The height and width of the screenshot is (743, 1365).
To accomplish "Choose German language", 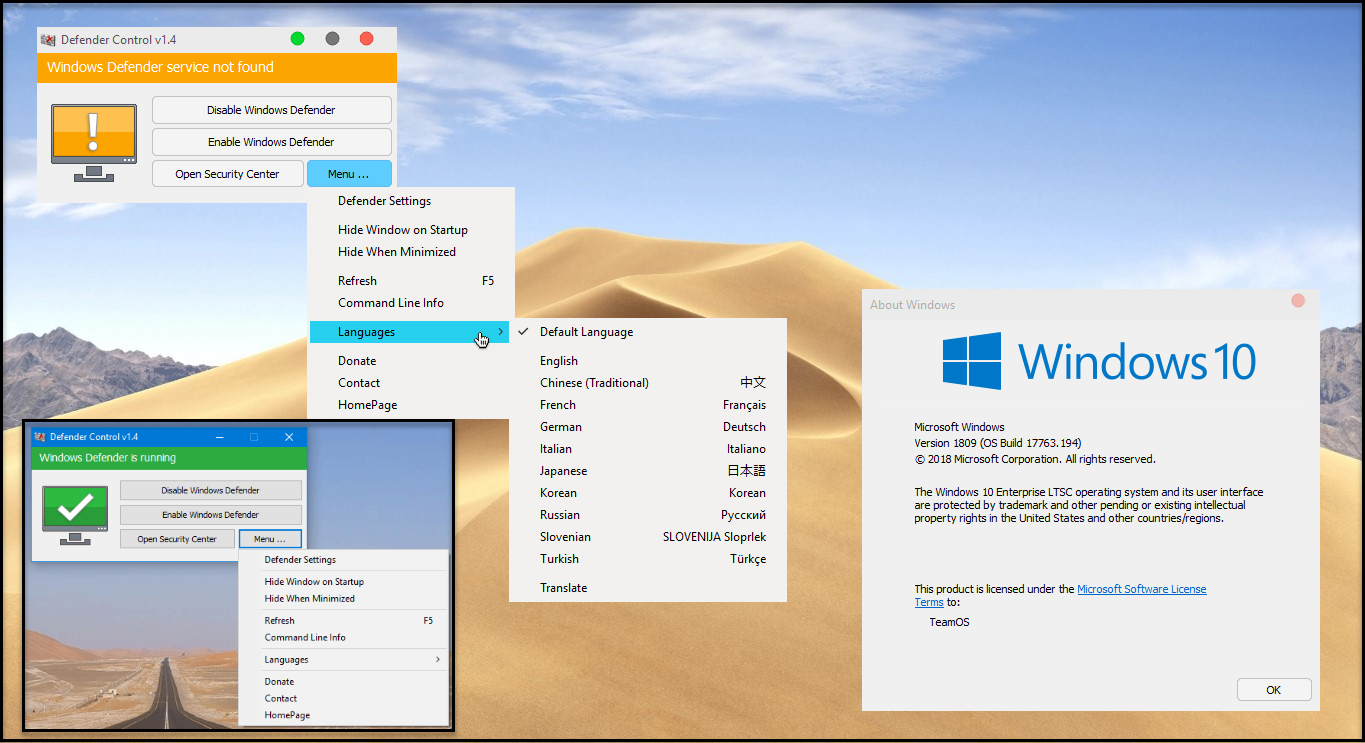I will [x=648, y=427].
